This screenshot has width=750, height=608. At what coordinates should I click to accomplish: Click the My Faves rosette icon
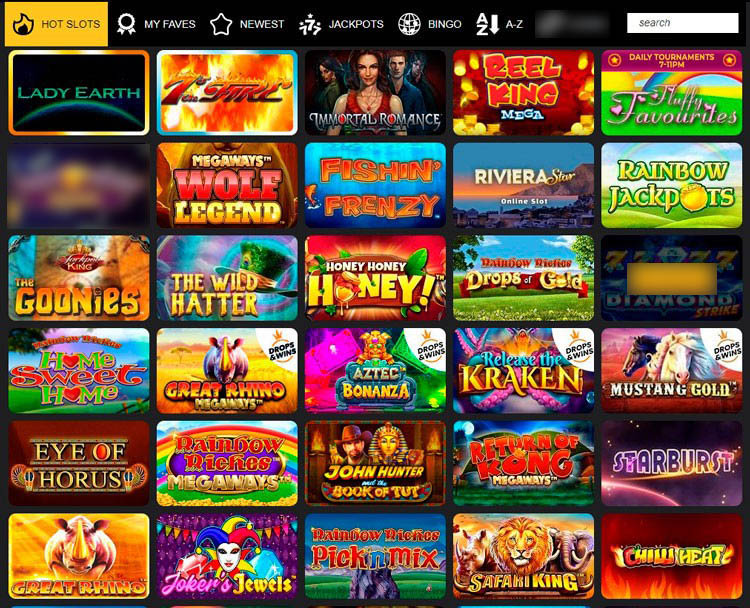click(x=126, y=24)
